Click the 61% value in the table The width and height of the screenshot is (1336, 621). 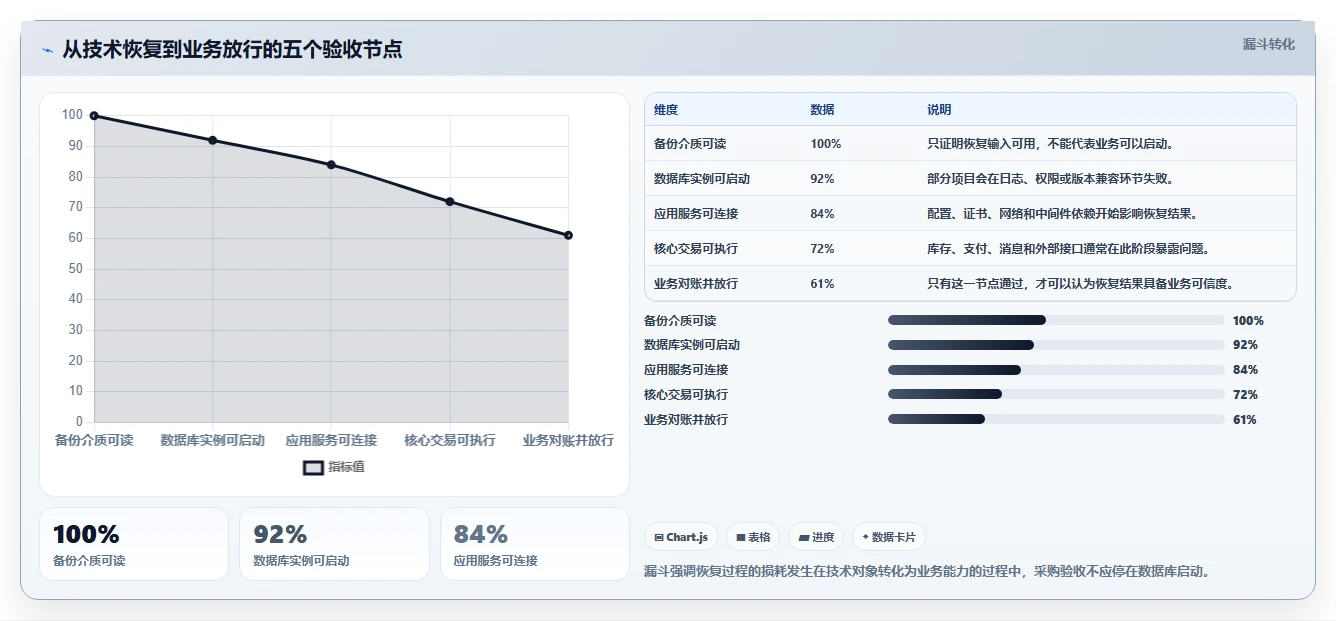(x=822, y=284)
